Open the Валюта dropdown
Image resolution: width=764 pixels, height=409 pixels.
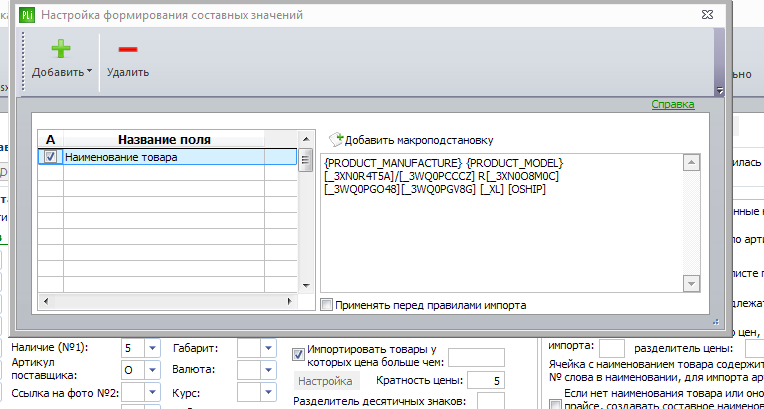[269, 370]
